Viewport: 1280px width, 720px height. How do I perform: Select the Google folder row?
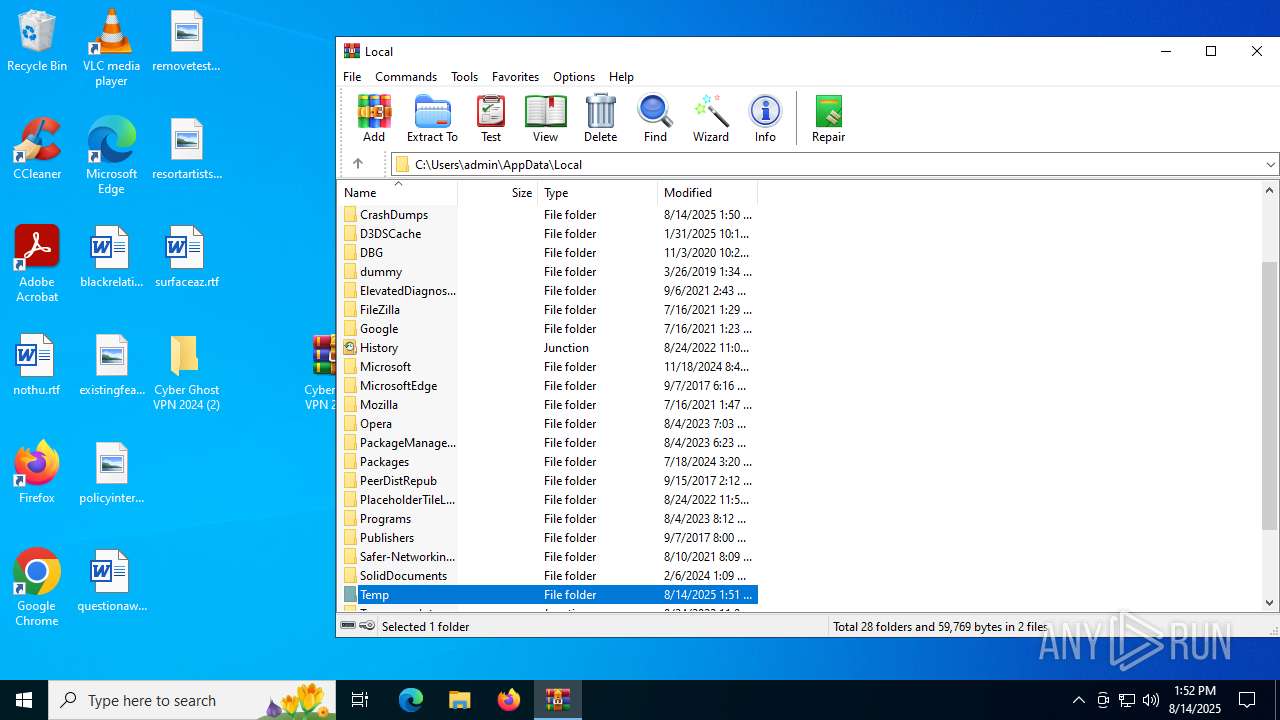click(548, 329)
